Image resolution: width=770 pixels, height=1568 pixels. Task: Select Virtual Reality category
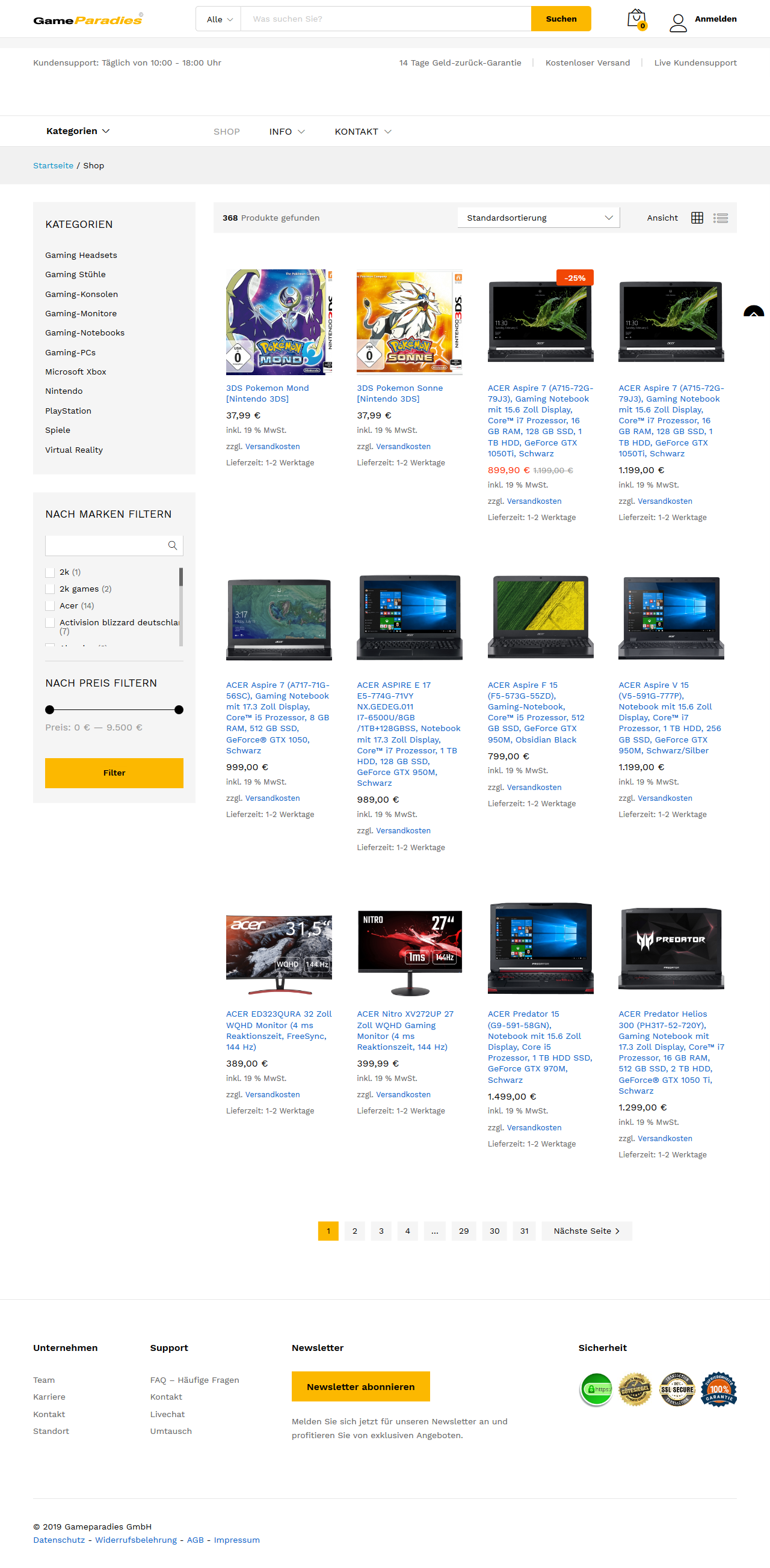tap(74, 450)
